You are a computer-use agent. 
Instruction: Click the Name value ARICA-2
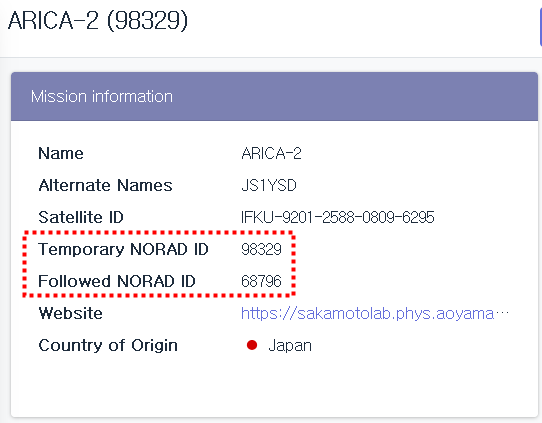pos(271,153)
